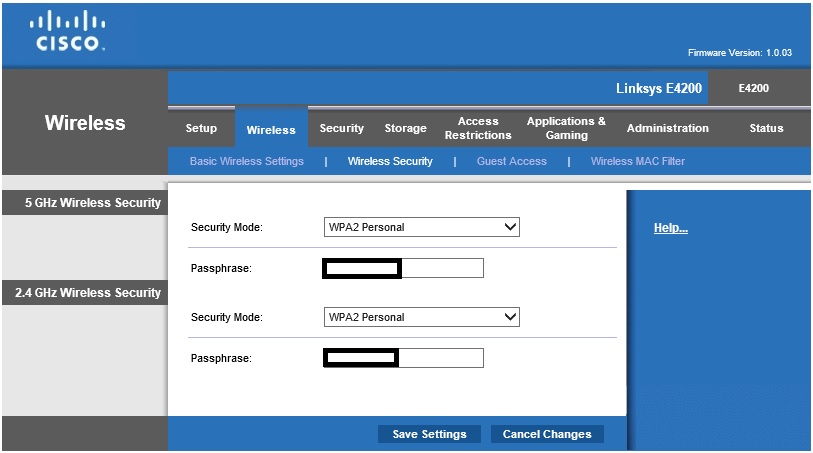
Task: Click the 2.4 GHz Passphrase field
Action: (440, 358)
